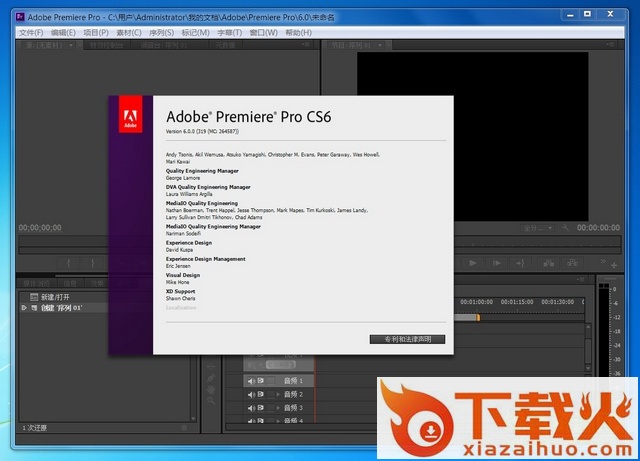Switch to the 信息 tab
640x461 pixels.
coord(70,283)
